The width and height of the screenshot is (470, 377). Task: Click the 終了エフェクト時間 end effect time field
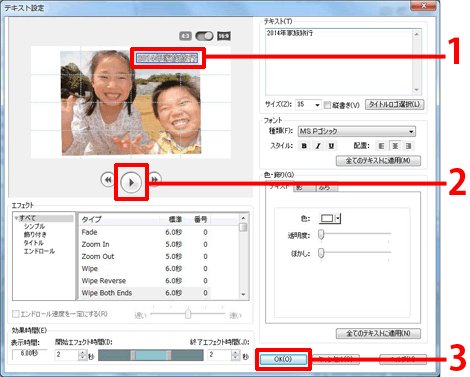tap(219, 355)
